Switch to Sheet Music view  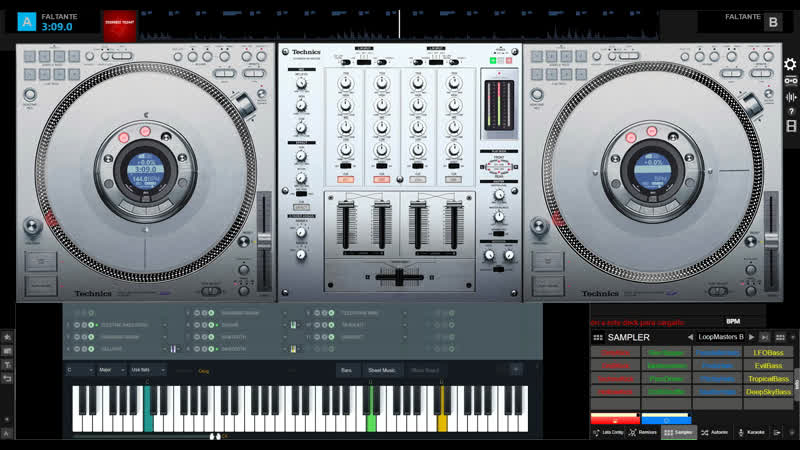click(382, 370)
